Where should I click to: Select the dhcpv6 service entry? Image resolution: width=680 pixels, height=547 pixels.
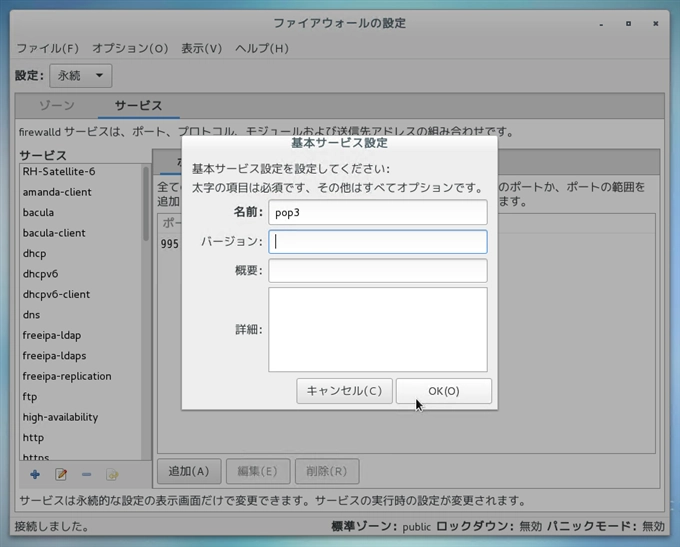[x=81, y=274]
